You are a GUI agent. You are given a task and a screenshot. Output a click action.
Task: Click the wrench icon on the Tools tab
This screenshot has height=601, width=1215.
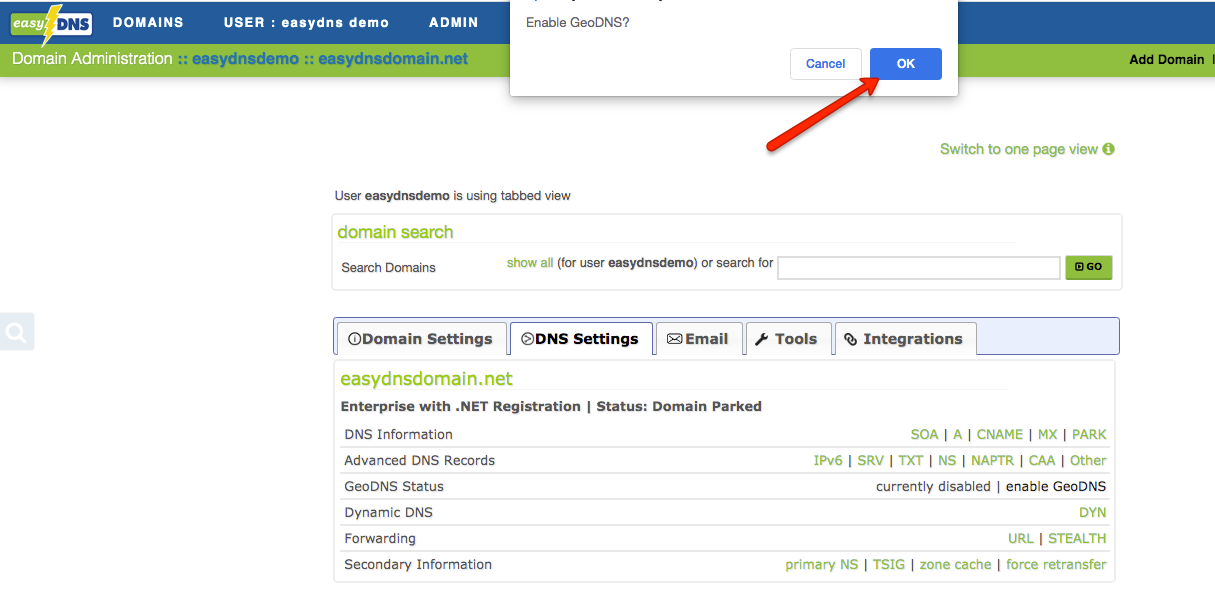tap(764, 339)
